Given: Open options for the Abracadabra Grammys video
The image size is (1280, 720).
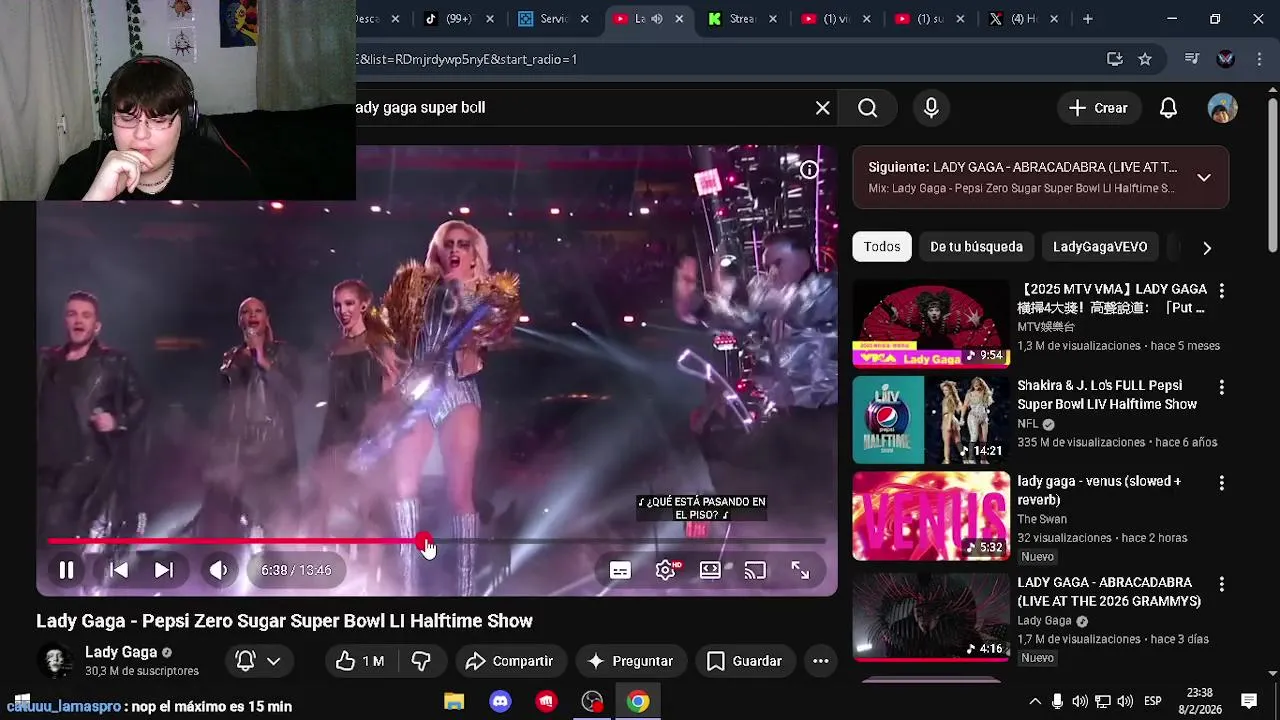Looking at the screenshot, I should click(x=1221, y=583).
